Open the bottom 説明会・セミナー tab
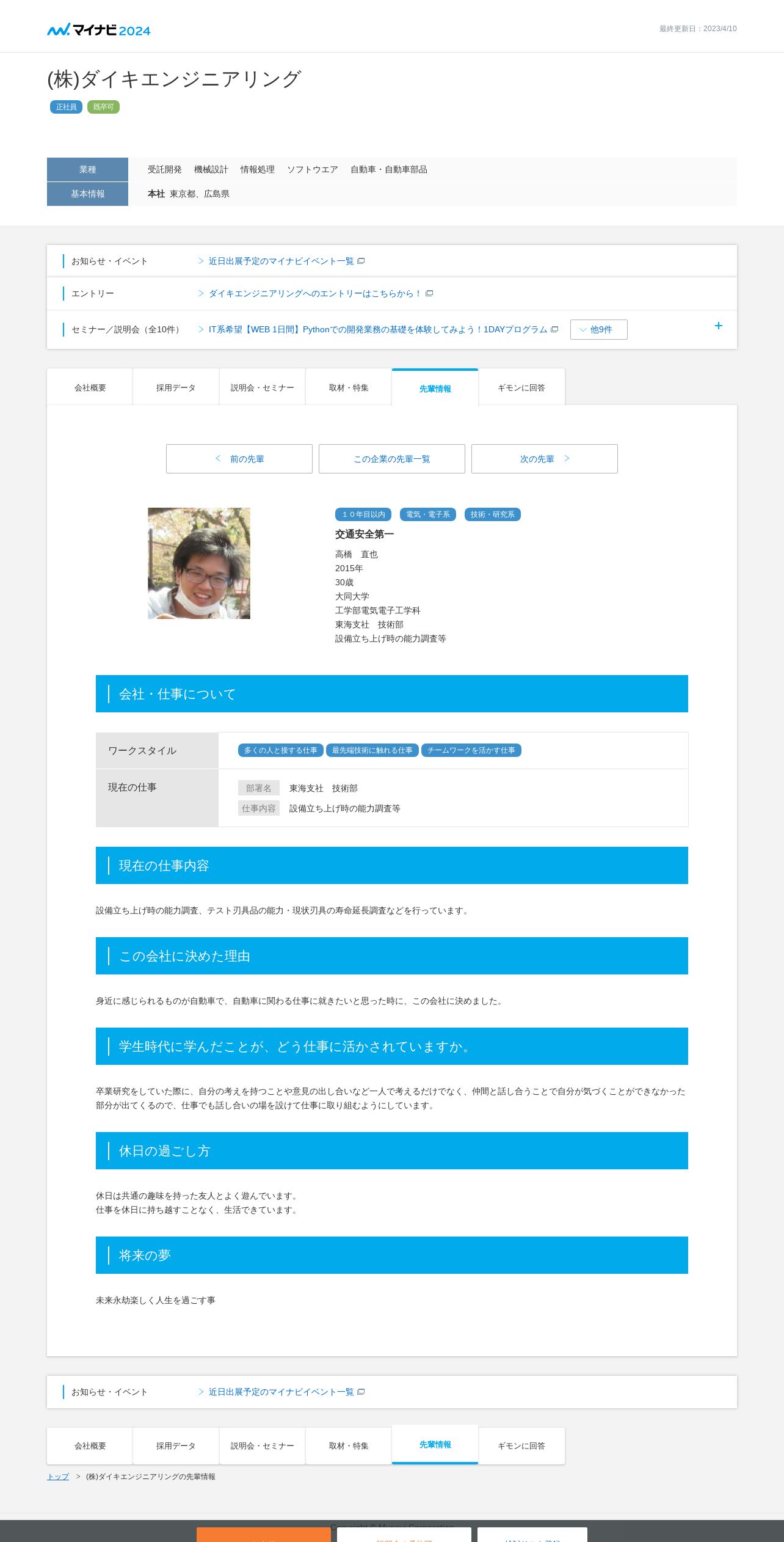The image size is (784, 1542). tap(263, 1445)
